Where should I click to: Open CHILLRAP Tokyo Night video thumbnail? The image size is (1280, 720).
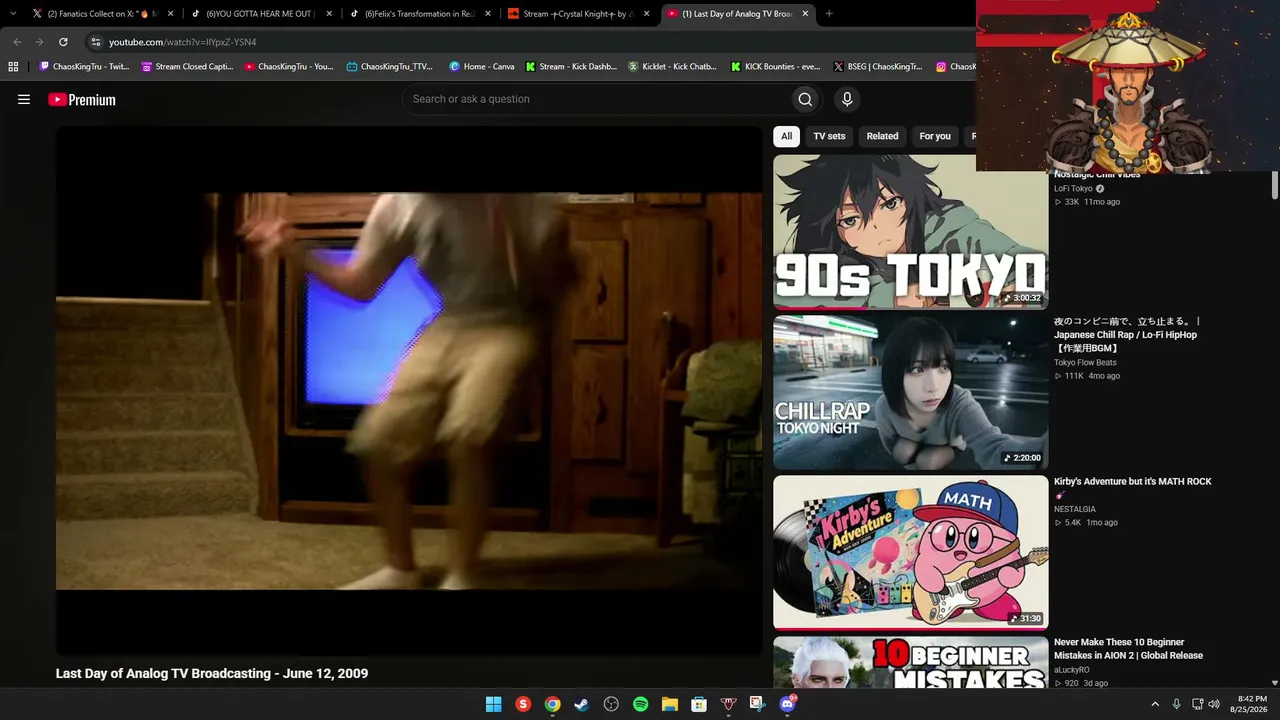coord(911,392)
